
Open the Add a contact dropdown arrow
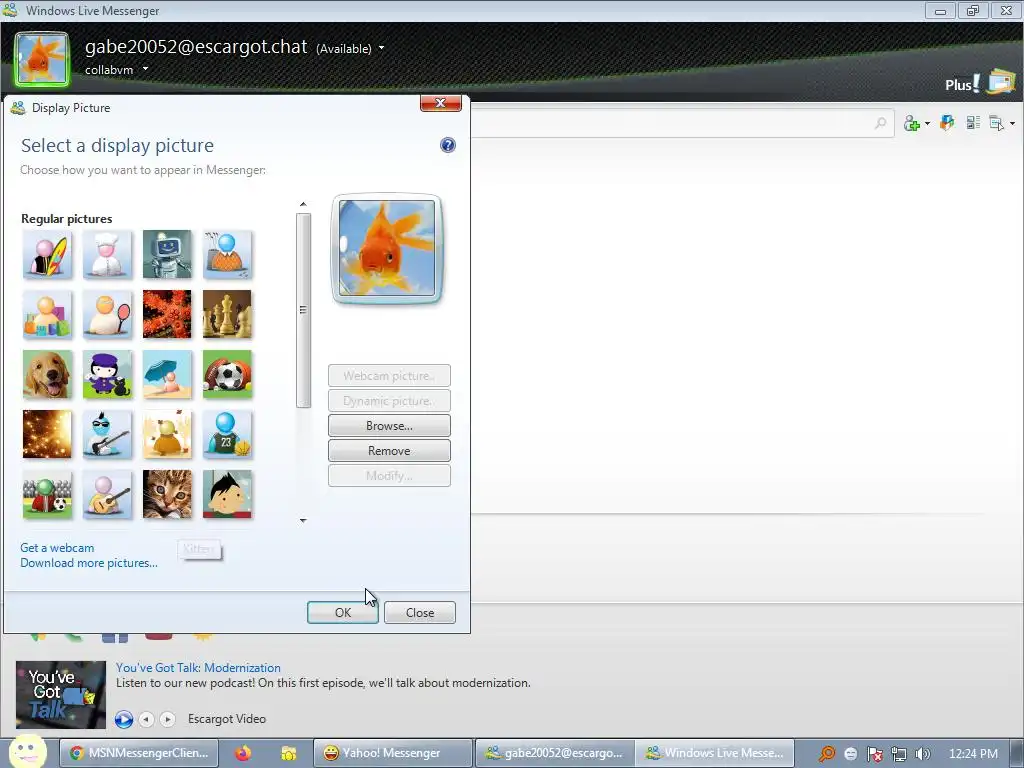click(927, 123)
